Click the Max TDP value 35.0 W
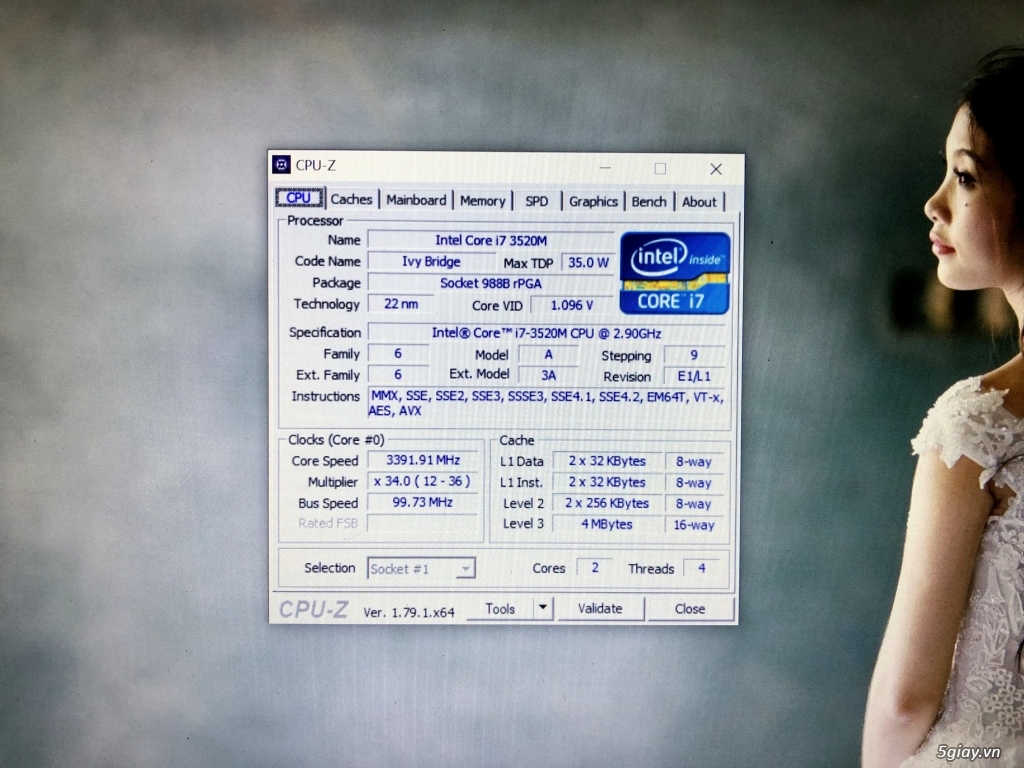The image size is (1024, 768). (587, 263)
